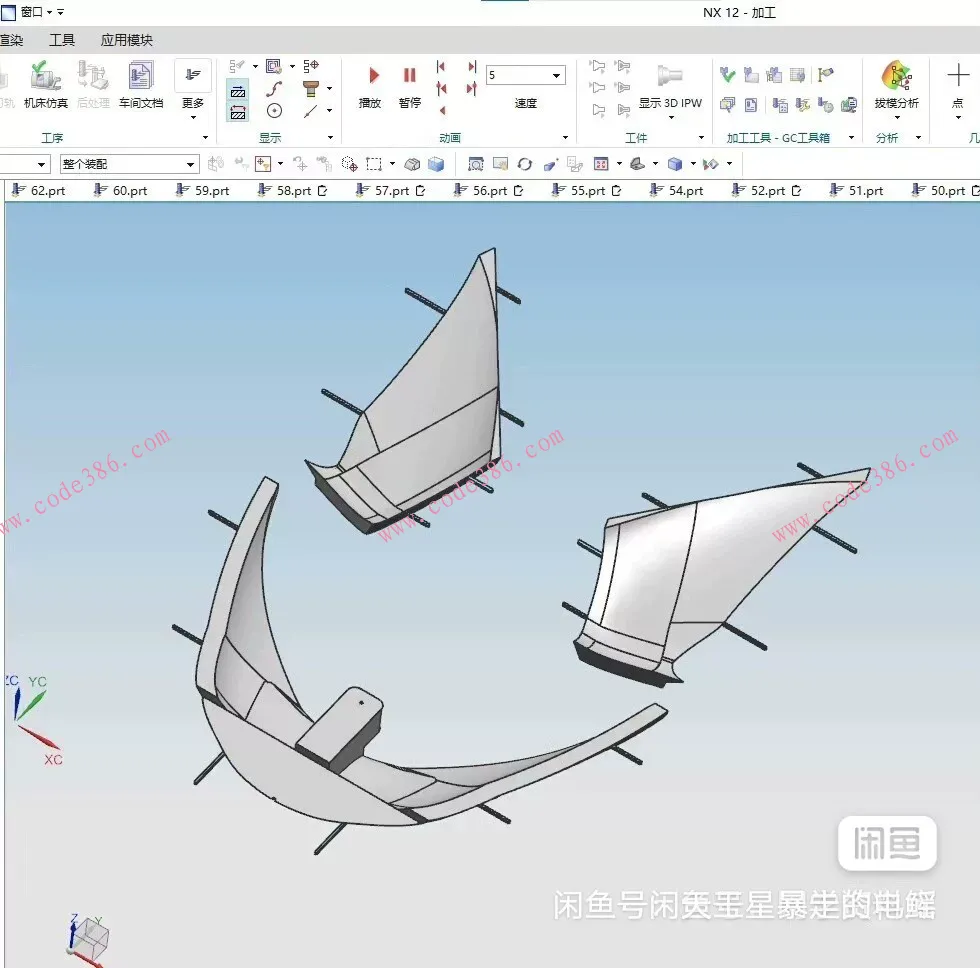This screenshot has height=968, width=980.
Task: Switch to the 59.prt tab
Action: 202,191
